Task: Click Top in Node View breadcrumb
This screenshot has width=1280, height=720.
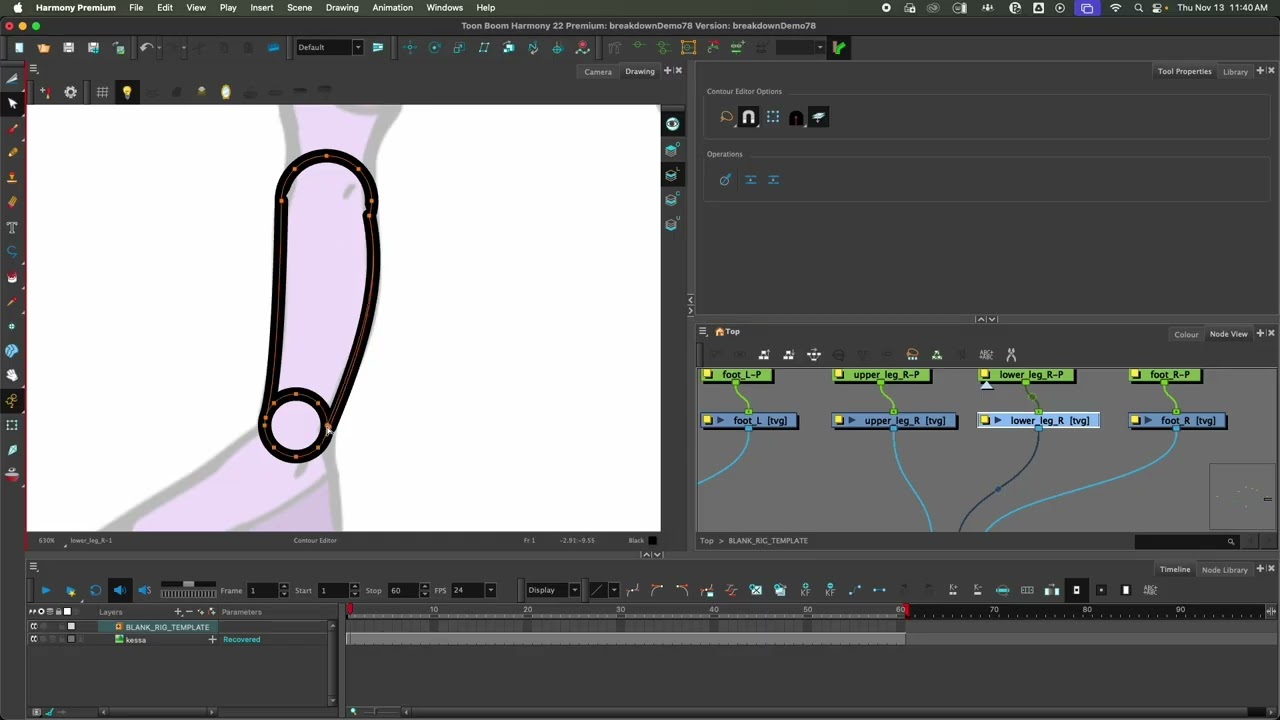Action: coord(707,541)
